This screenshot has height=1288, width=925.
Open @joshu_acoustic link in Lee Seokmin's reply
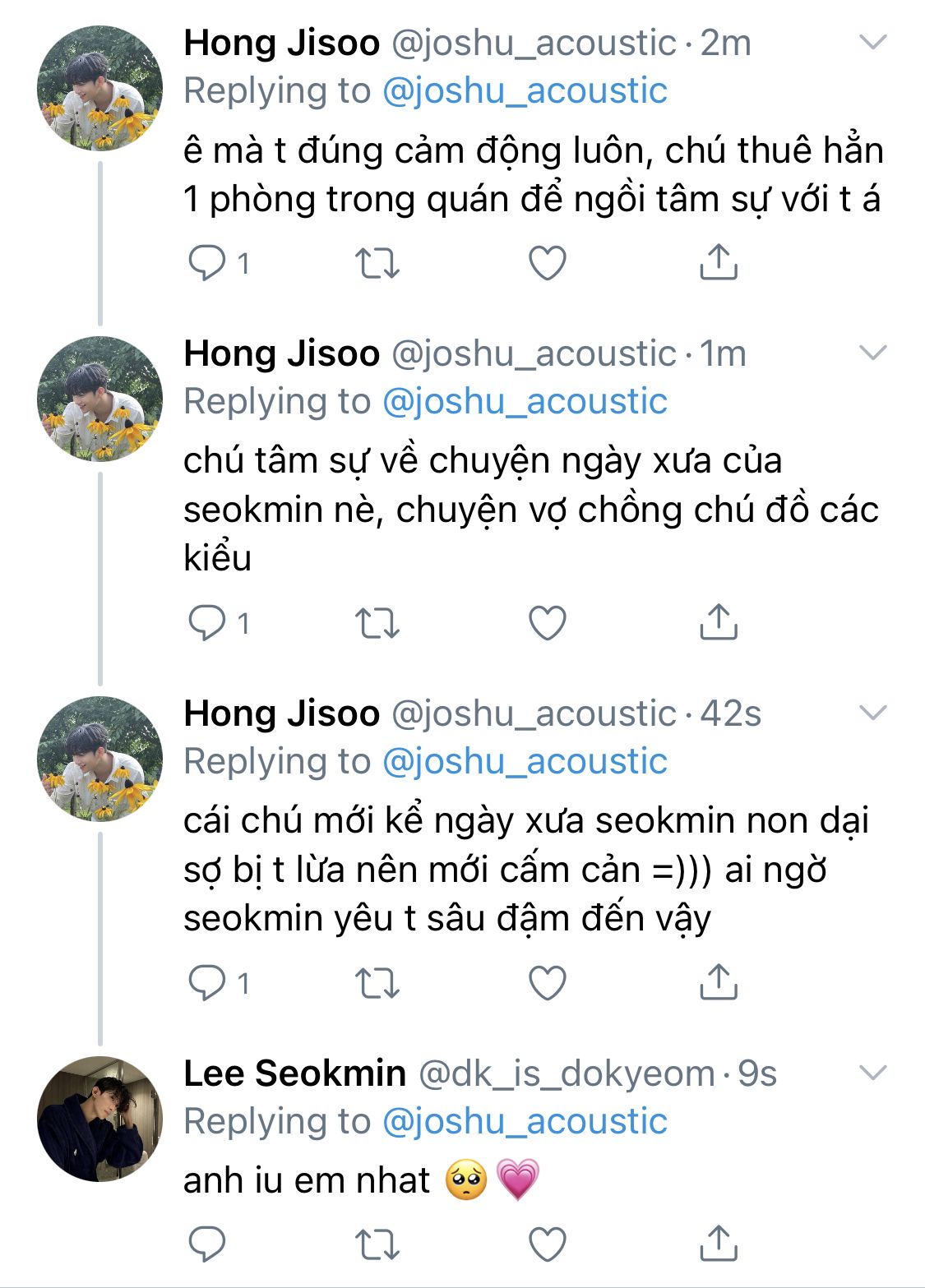click(525, 1121)
